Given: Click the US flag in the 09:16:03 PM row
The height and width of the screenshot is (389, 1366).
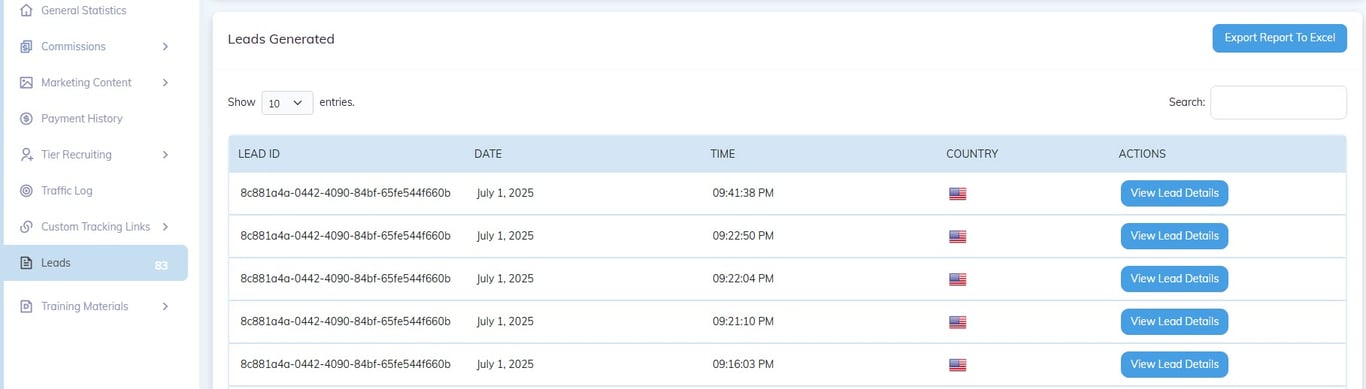Looking at the screenshot, I should click(x=957, y=366).
